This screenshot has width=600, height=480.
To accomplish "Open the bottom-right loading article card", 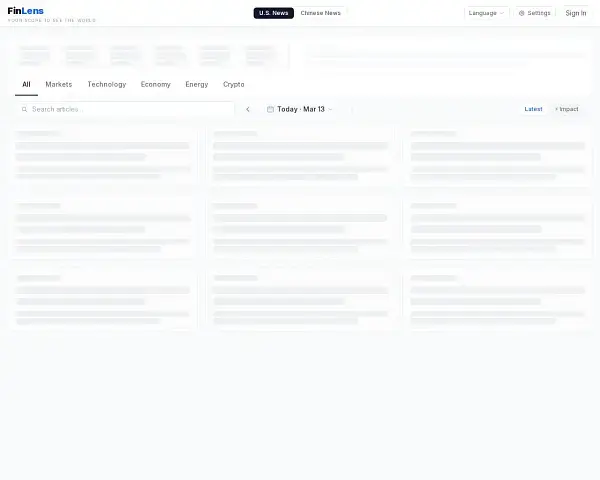I will point(497,300).
